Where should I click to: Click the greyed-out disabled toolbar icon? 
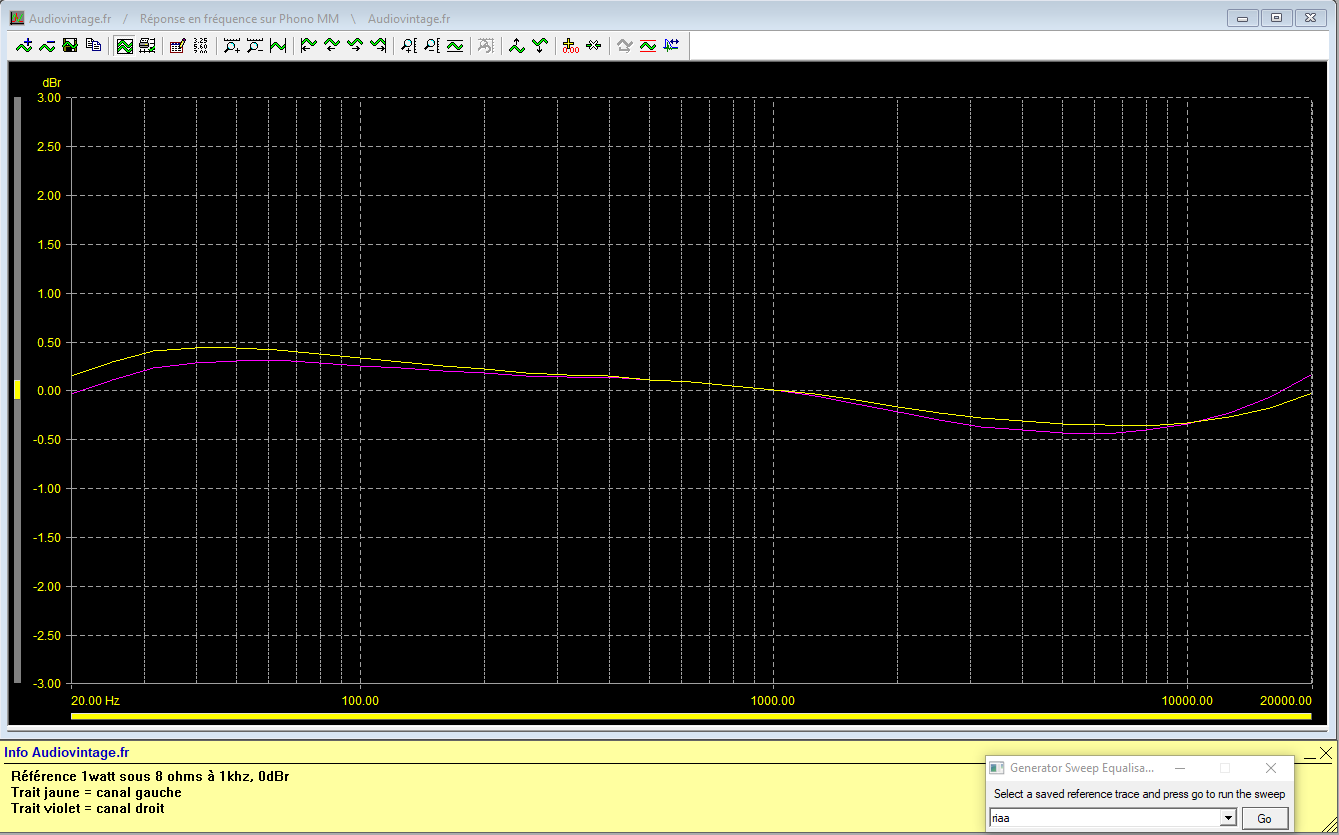[485, 45]
